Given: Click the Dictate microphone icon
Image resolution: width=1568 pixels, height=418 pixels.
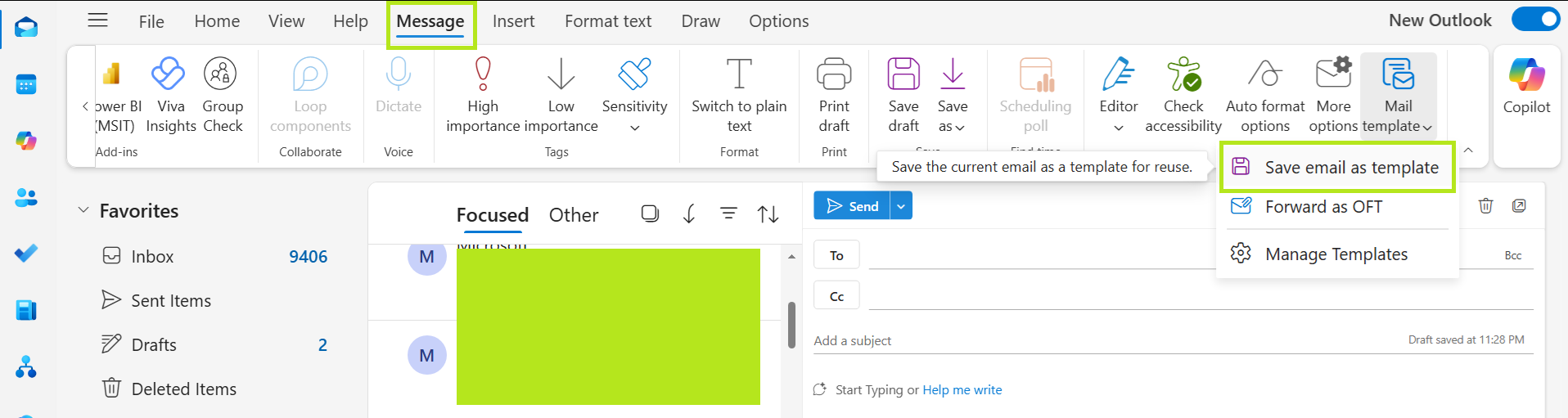Looking at the screenshot, I should point(399,75).
